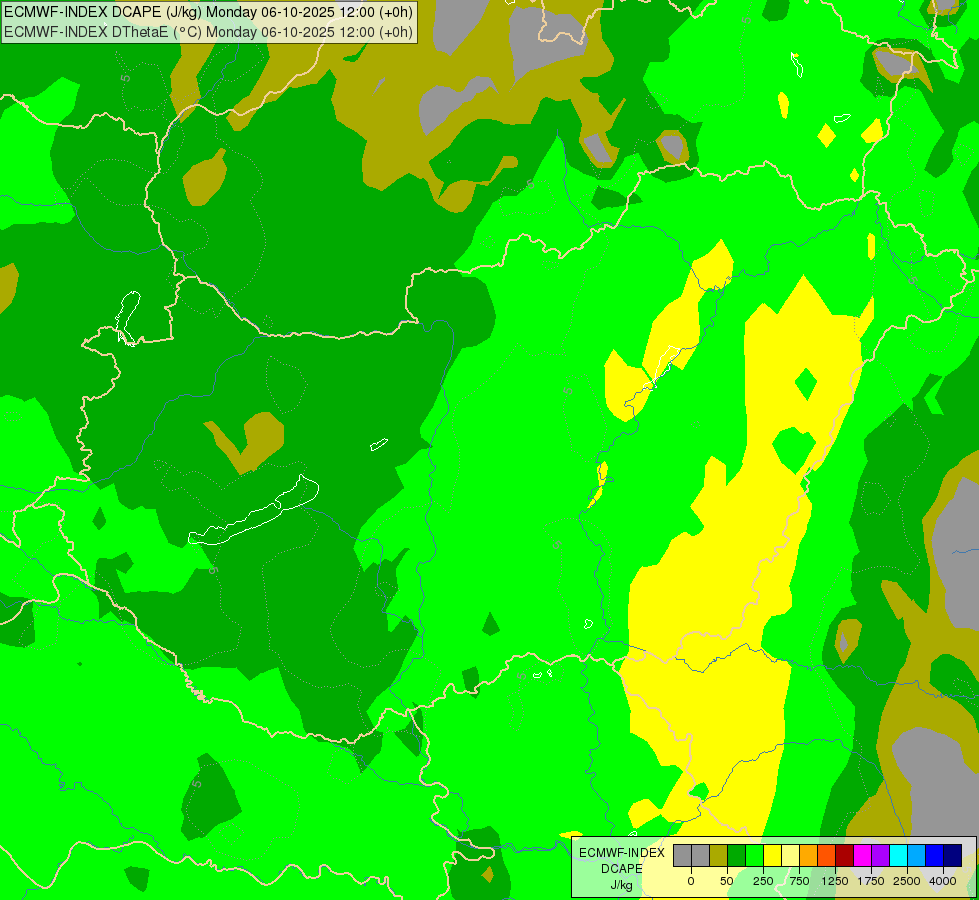Screen dimensions: 979x900
Task: Select the purple legend swatch
Action: (x=880, y=855)
